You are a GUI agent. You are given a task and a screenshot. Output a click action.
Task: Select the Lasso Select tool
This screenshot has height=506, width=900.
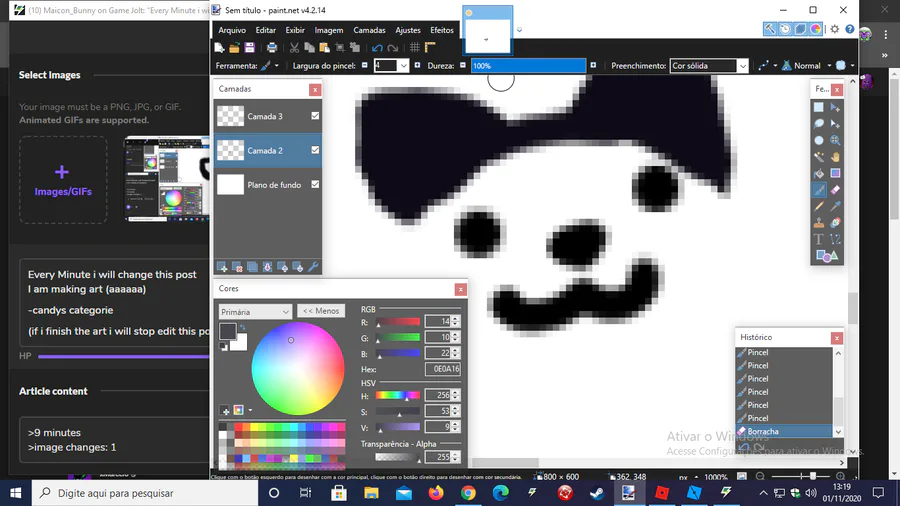click(818, 124)
